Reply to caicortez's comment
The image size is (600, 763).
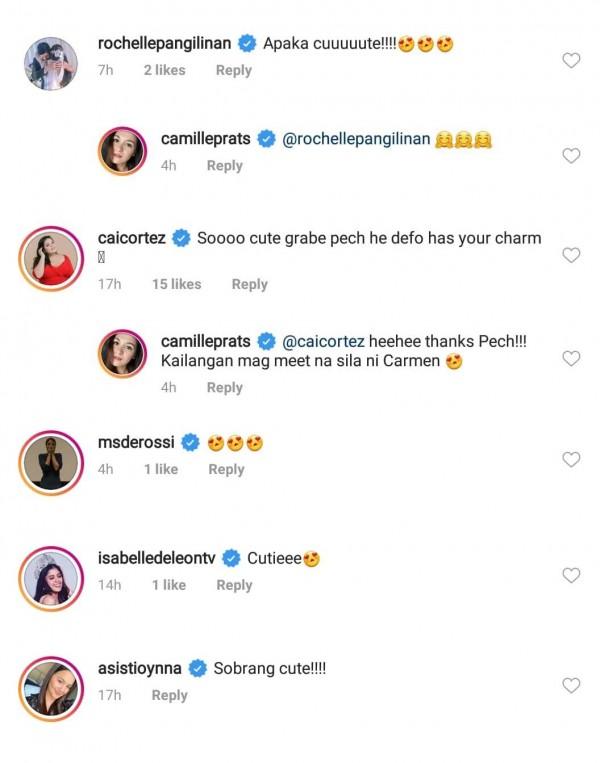click(x=249, y=284)
